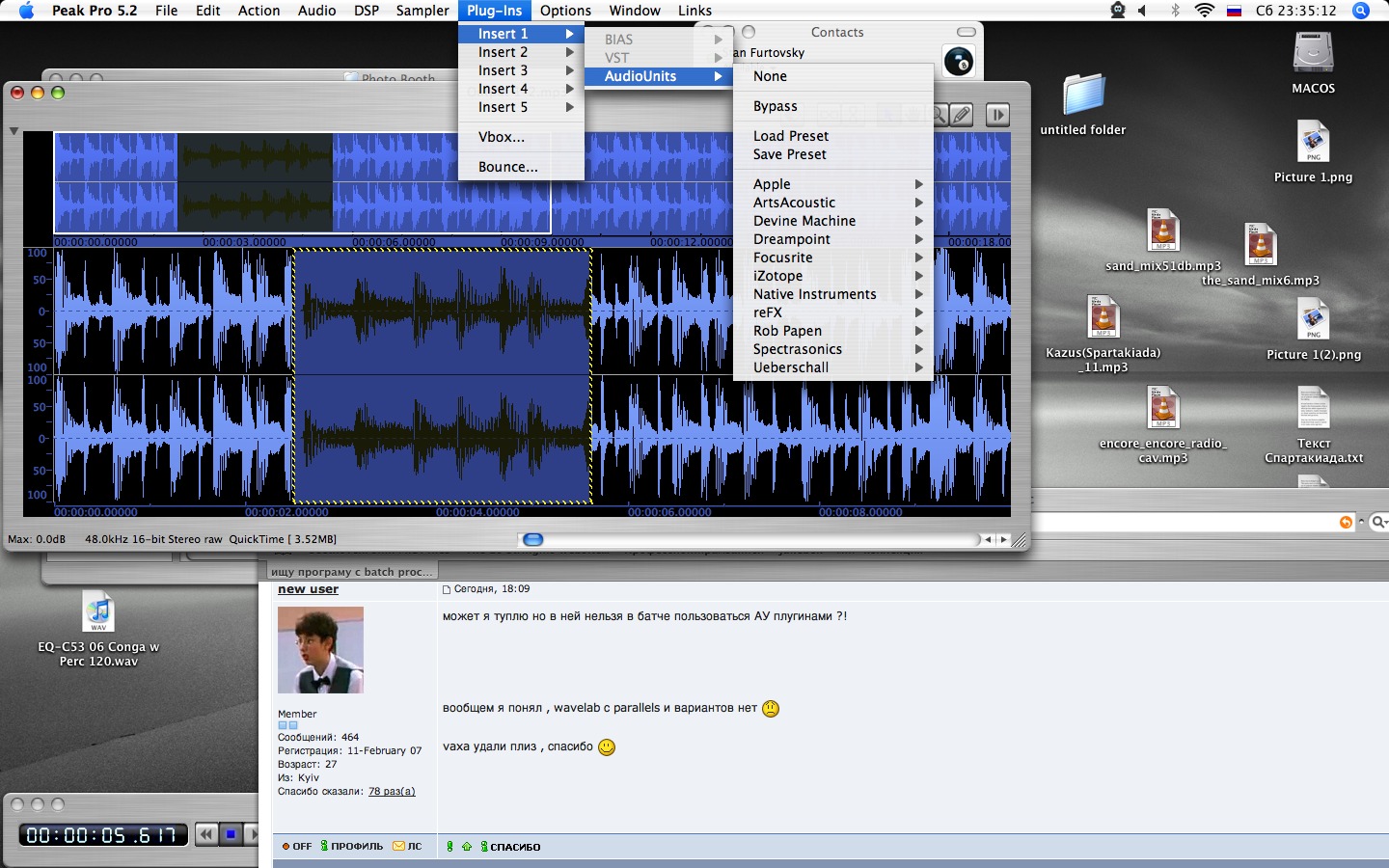The width and height of the screenshot is (1389, 868).
Task: Expand the iZotope plug-in submenu
Action: click(778, 276)
